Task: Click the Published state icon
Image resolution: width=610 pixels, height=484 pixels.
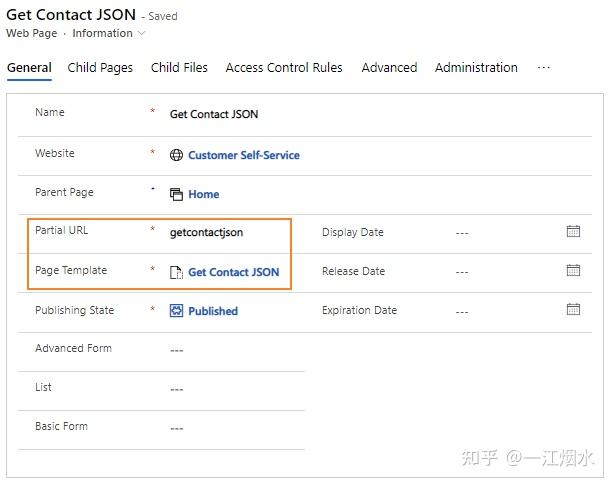Action: click(176, 310)
